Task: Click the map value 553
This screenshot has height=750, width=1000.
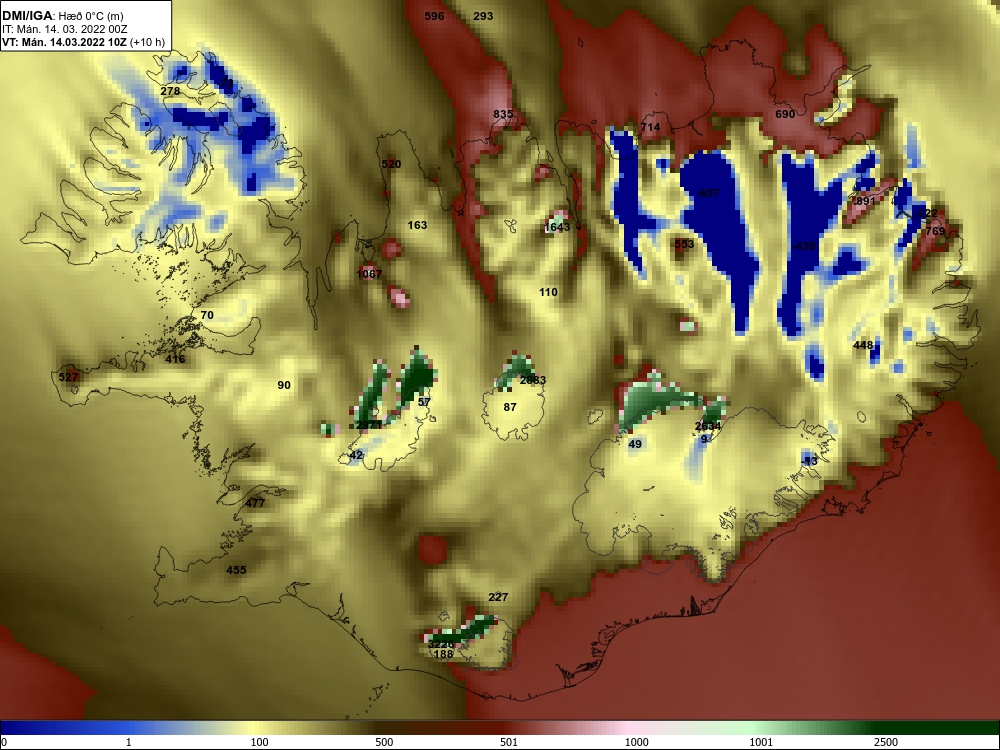Action: click(x=684, y=244)
